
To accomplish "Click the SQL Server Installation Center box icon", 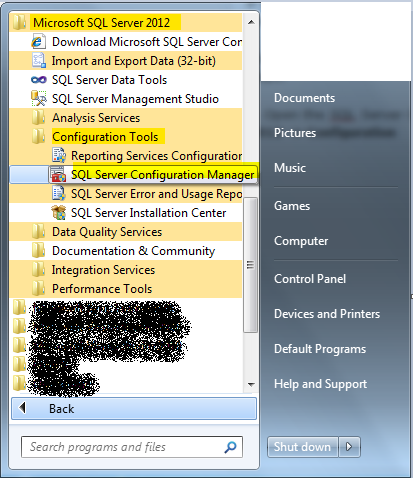I will pos(58,213).
